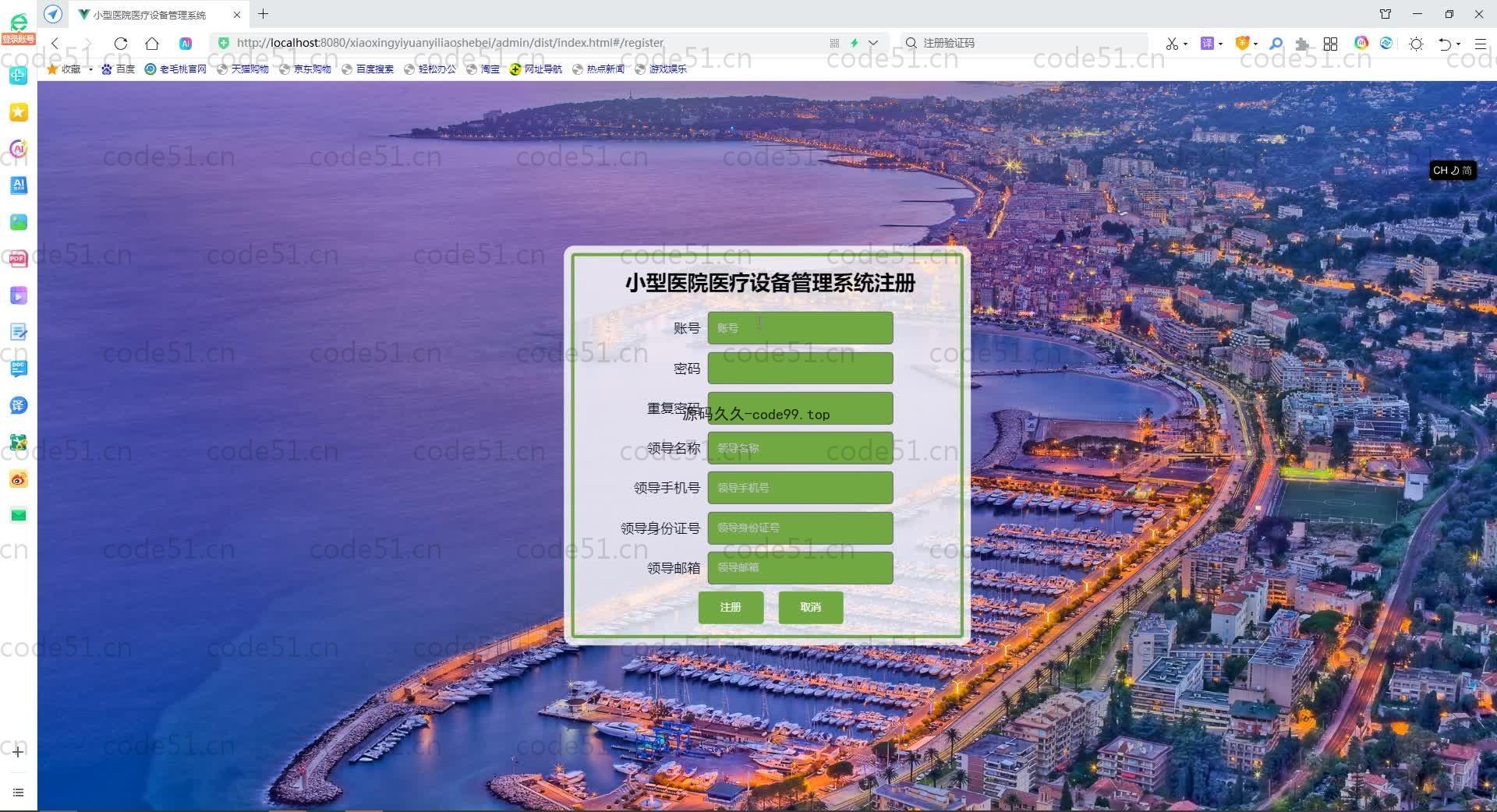Open the purple video play sidebar icon
This screenshot has height=812, width=1497.
click(x=19, y=295)
